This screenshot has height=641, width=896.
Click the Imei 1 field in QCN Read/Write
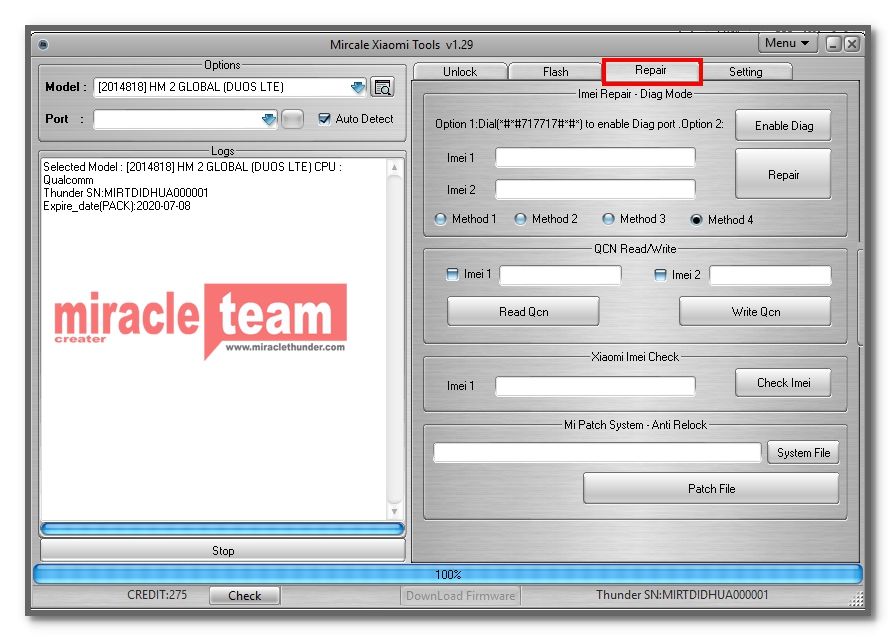pyautogui.click(x=561, y=275)
